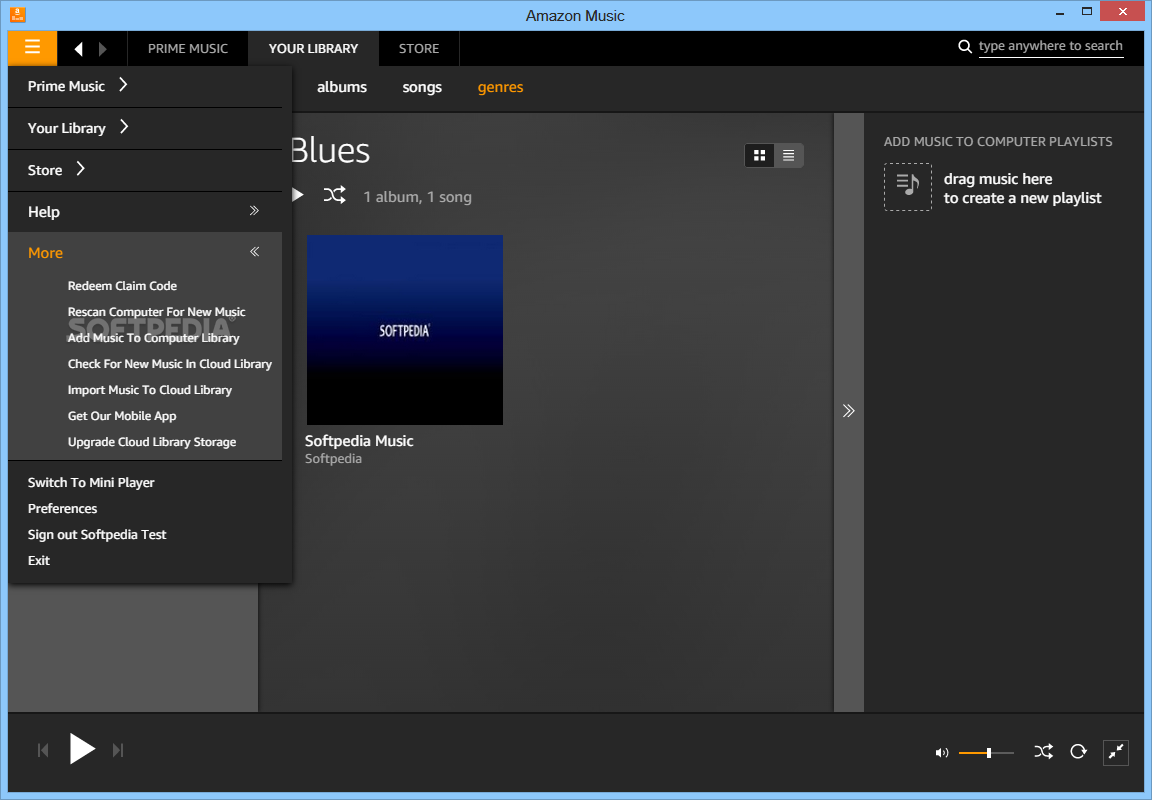Shuffle the Blues genre songs
This screenshot has height=800, width=1152.
[334, 195]
